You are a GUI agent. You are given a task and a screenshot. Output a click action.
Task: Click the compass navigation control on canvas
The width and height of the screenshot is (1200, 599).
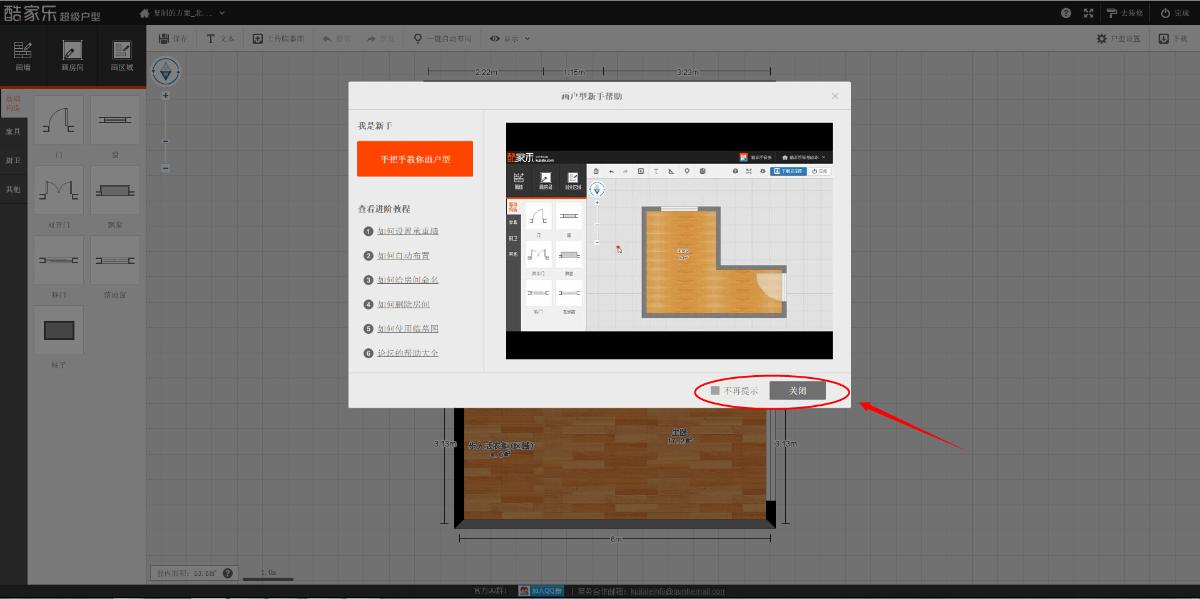(x=166, y=71)
